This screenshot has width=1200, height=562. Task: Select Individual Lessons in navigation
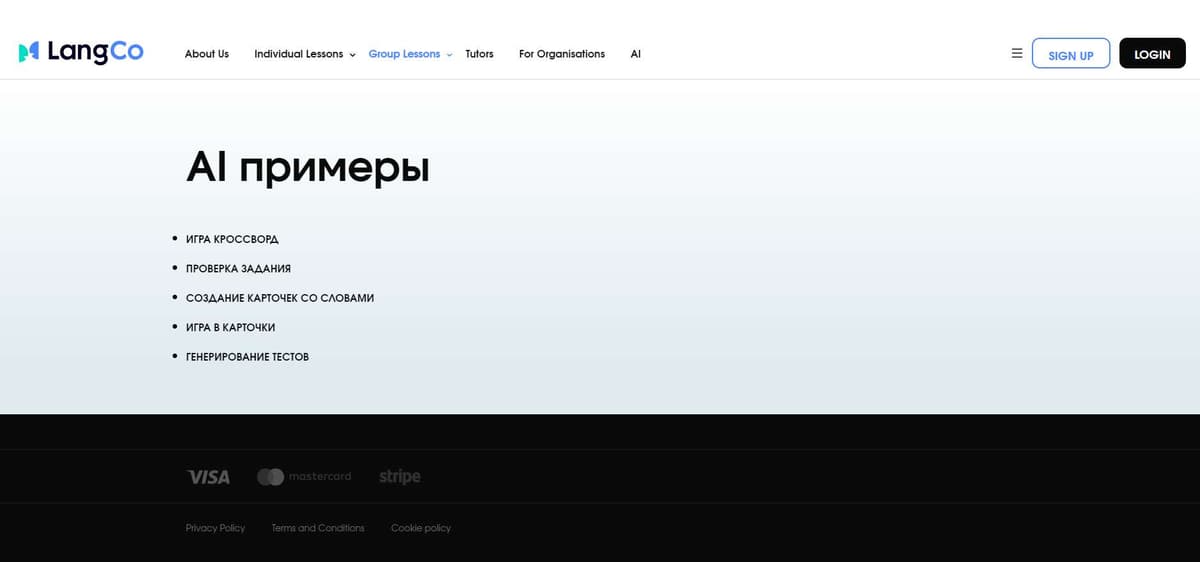click(x=298, y=54)
